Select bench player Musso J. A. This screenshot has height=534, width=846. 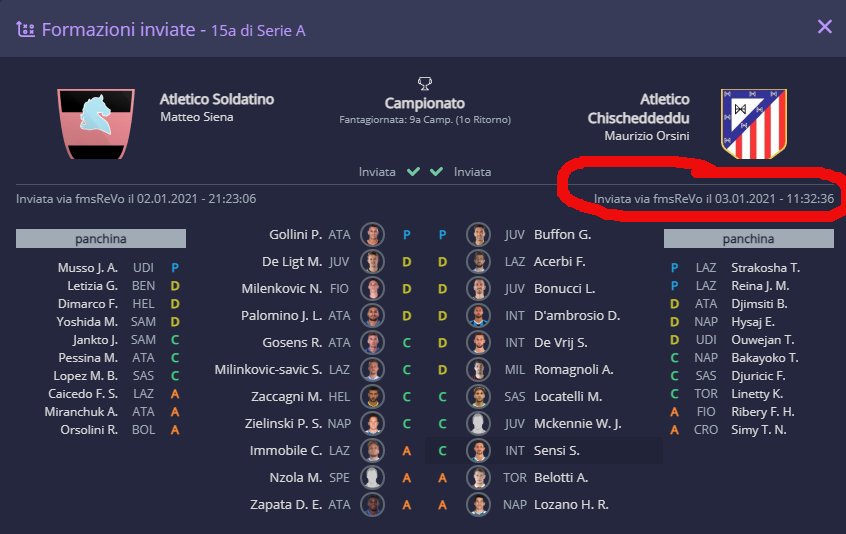(x=88, y=268)
